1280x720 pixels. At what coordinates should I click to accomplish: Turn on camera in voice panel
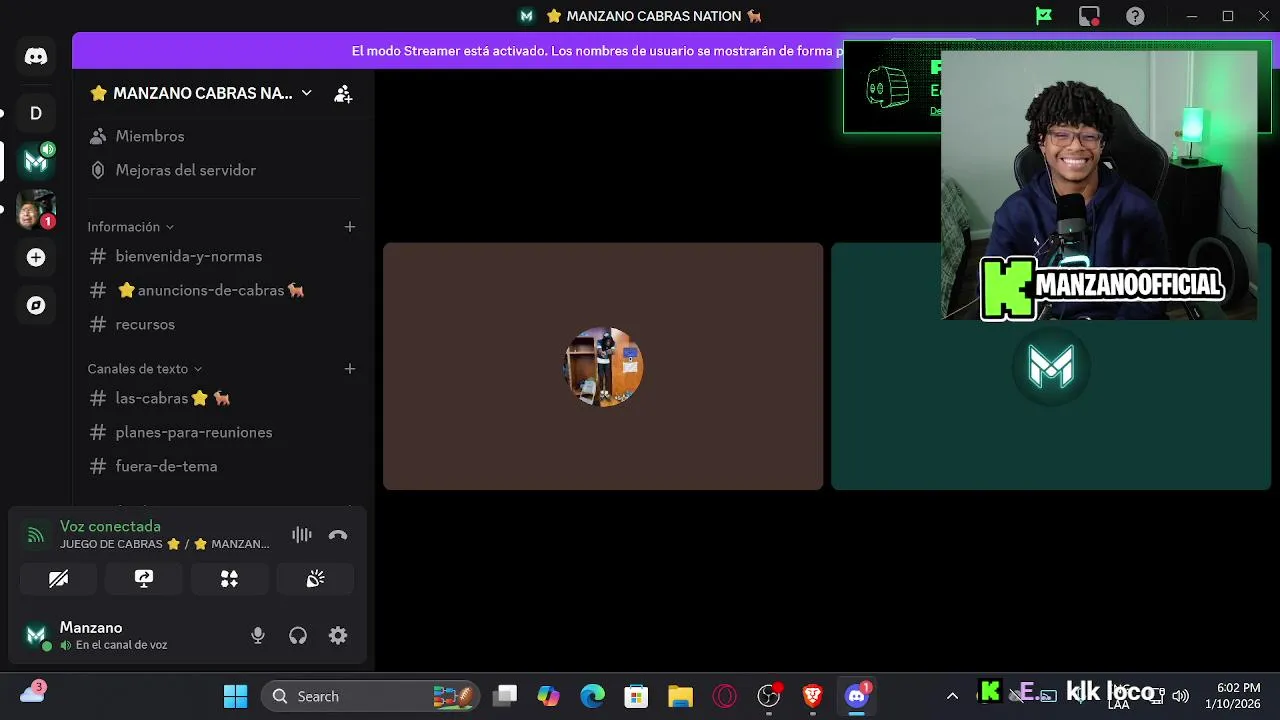pos(58,579)
